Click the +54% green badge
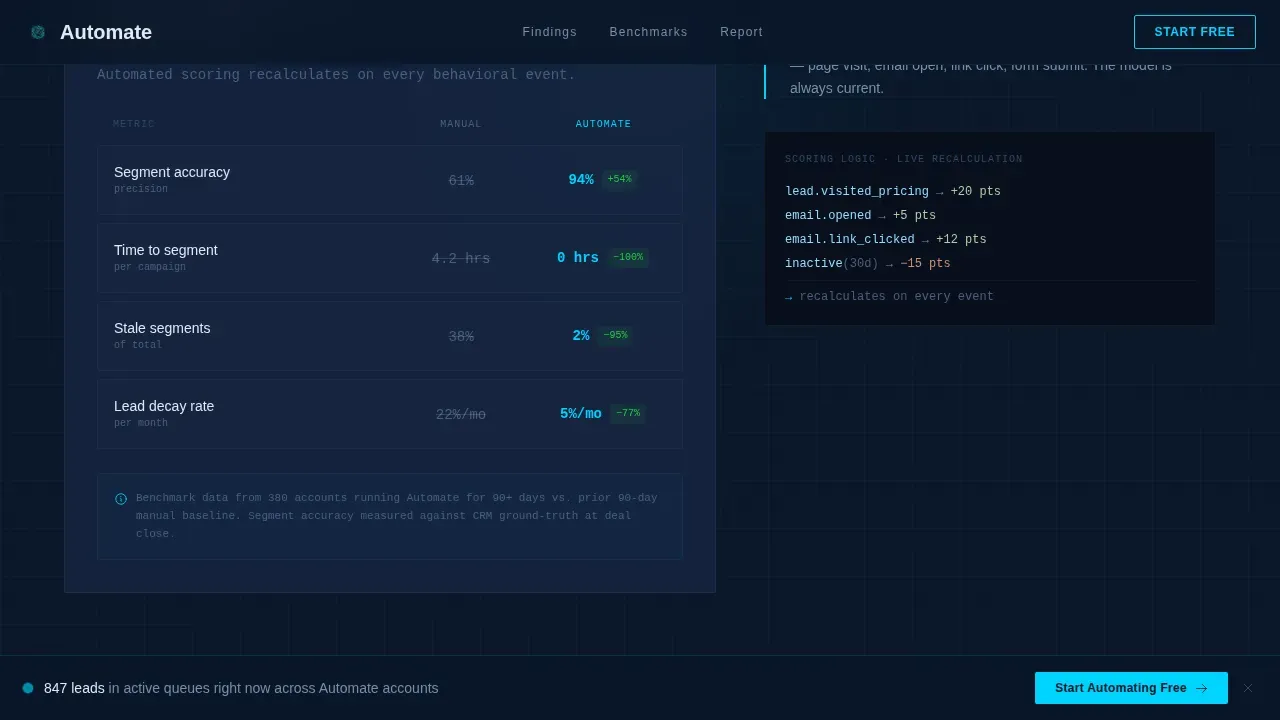This screenshot has height=720, width=1280. [x=620, y=180]
